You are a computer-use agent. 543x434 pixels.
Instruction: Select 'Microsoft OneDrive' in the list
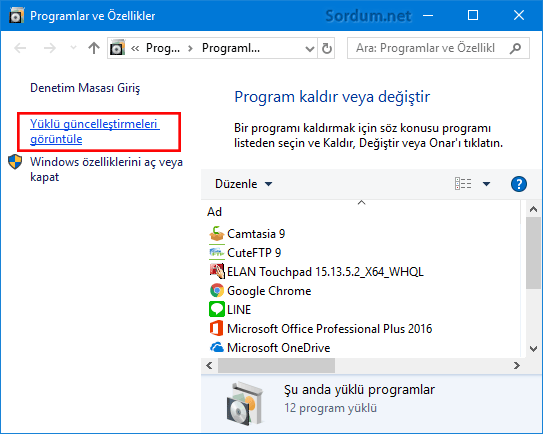[x=279, y=348]
